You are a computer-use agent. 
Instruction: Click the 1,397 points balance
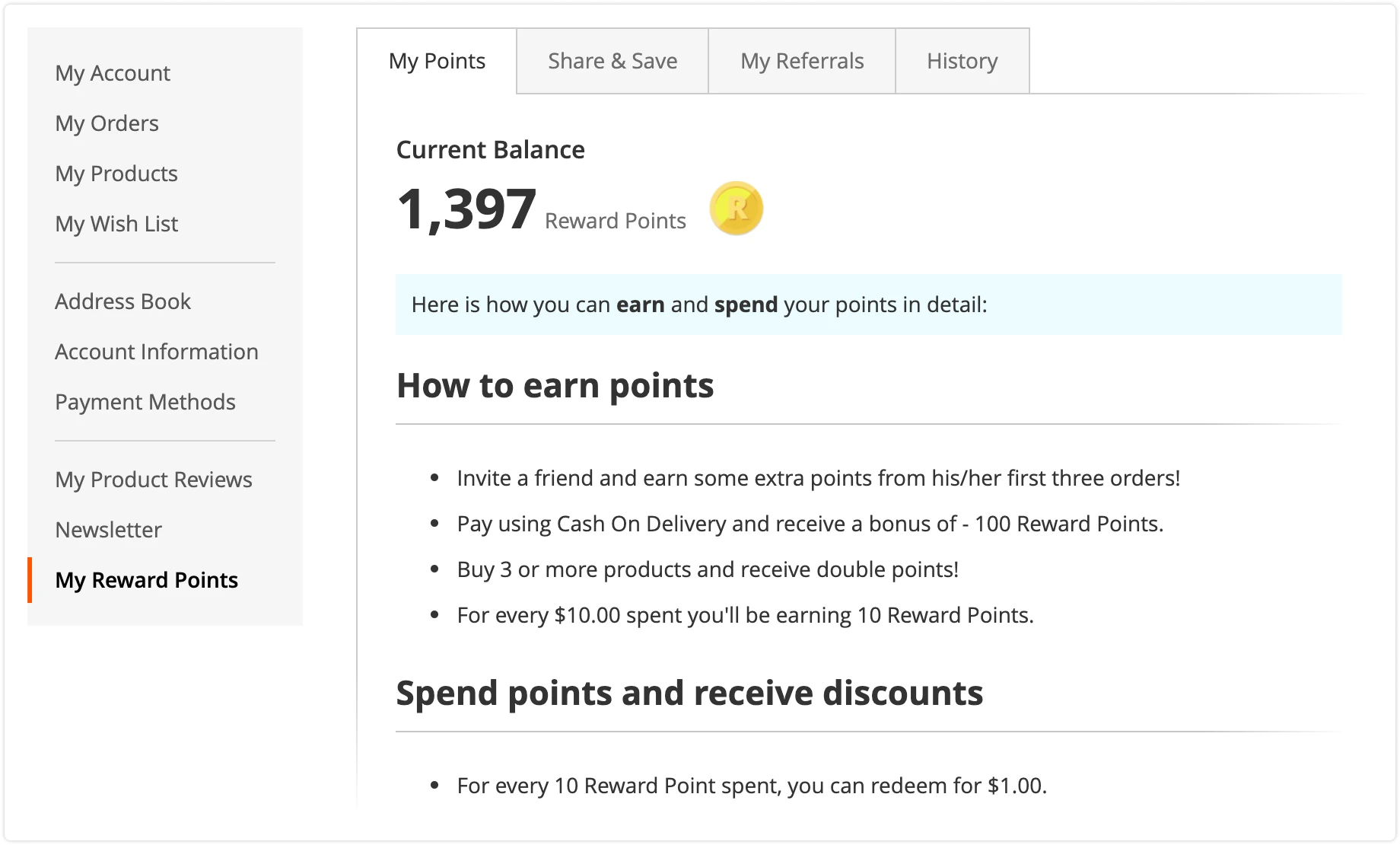click(466, 207)
